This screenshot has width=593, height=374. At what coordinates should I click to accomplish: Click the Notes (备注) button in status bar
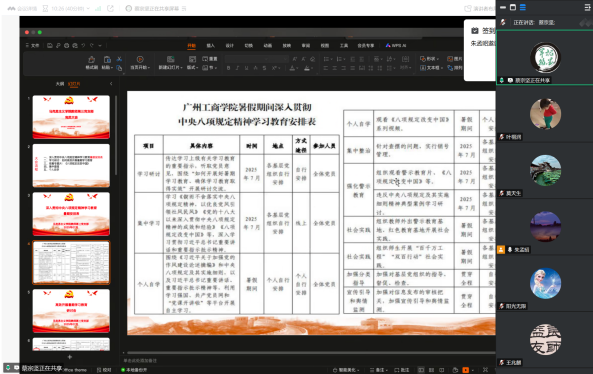[x=379, y=370]
